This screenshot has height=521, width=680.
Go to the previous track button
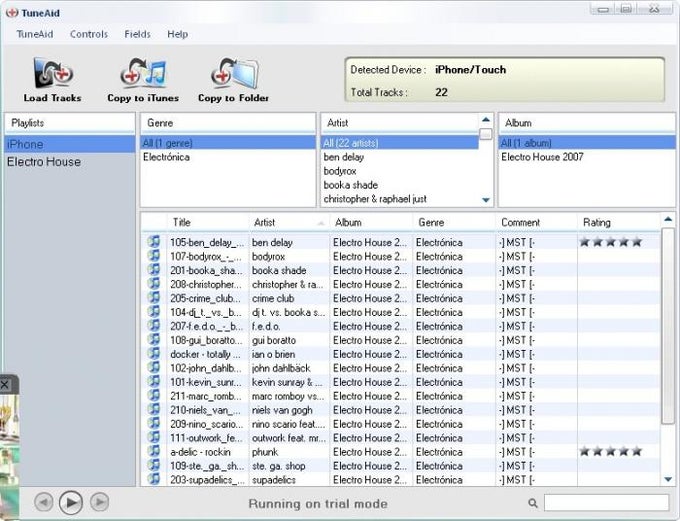point(43,502)
